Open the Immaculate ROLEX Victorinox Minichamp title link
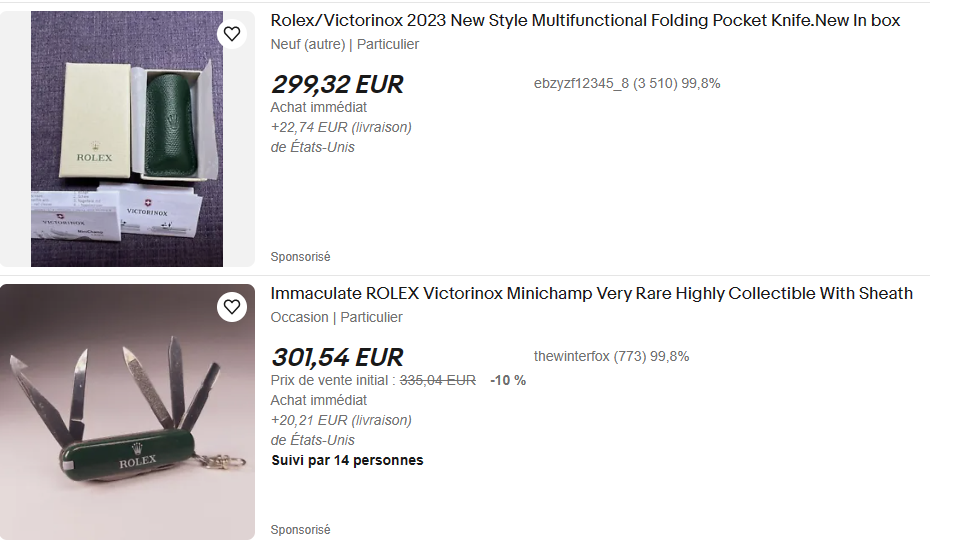This screenshot has height=546, width=975. (591, 294)
